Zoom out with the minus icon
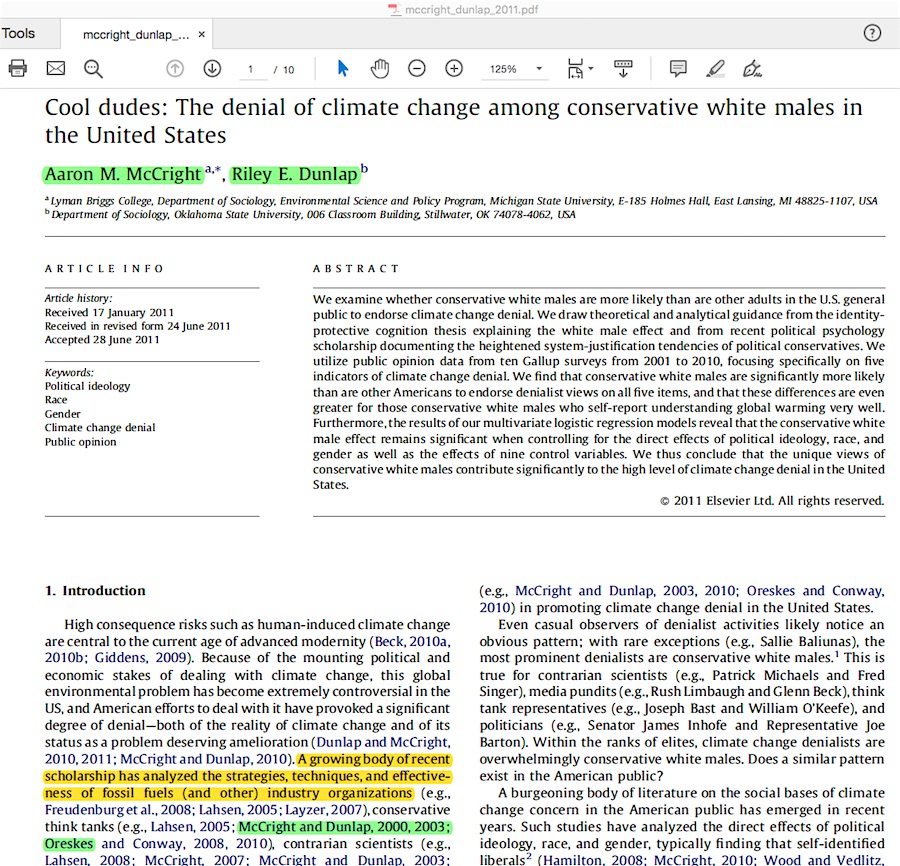900x866 pixels. 417,69
